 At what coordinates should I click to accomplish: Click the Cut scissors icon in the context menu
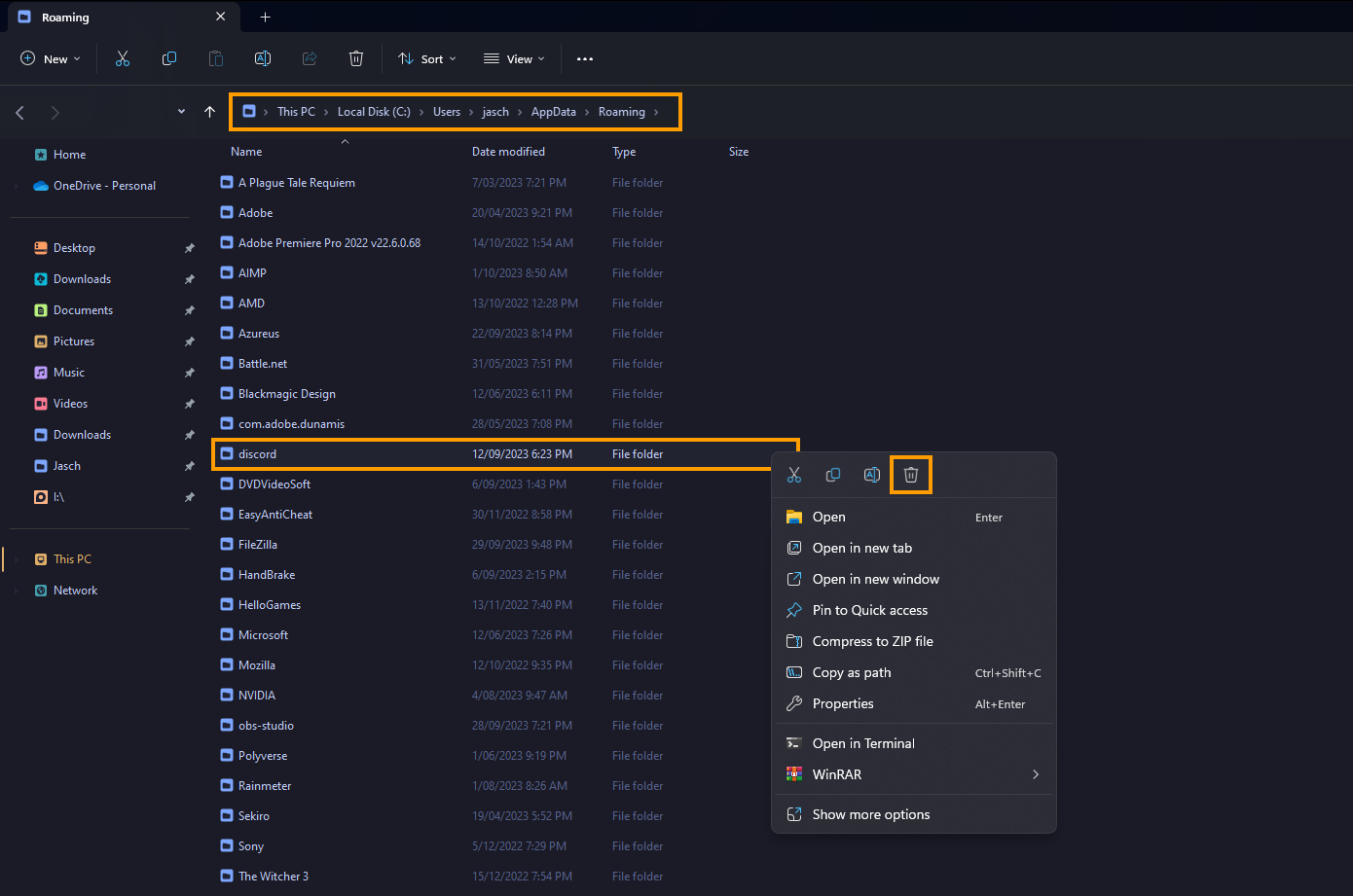coord(794,475)
